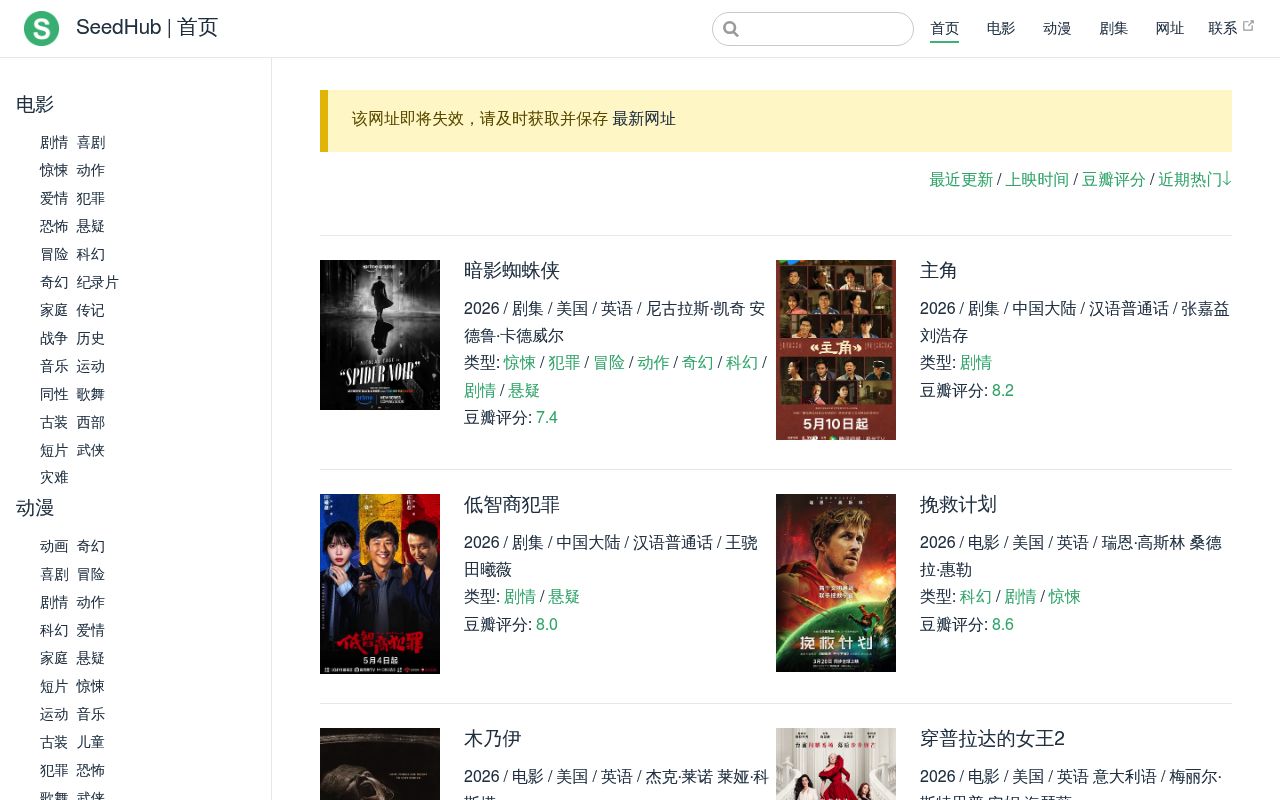Open the 暗影蜘蛛侠 poster thumbnail

(380, 335)
